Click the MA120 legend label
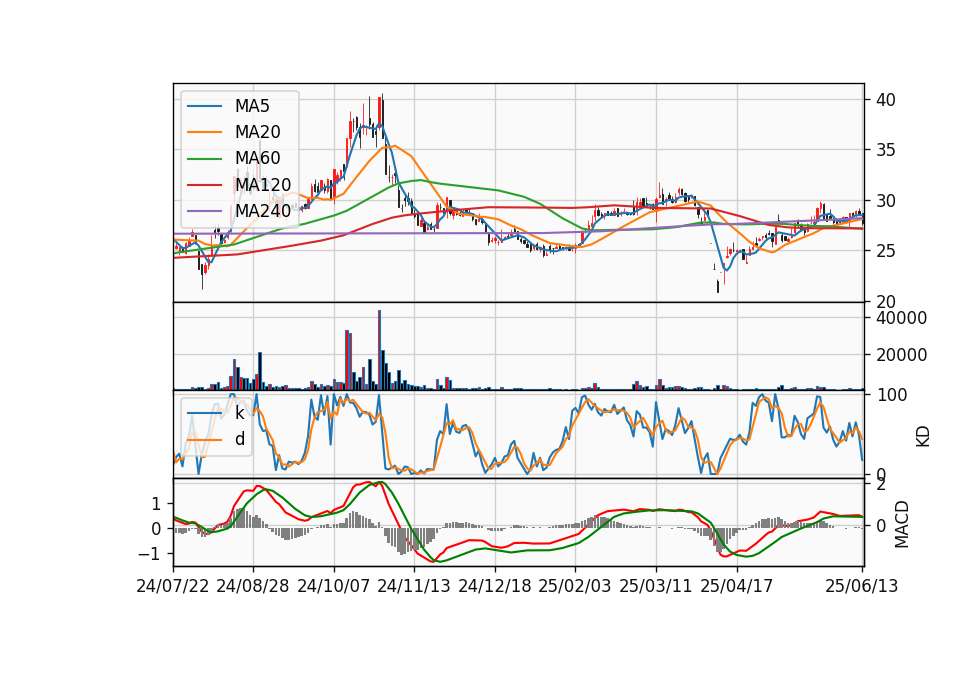 point(263,185)
